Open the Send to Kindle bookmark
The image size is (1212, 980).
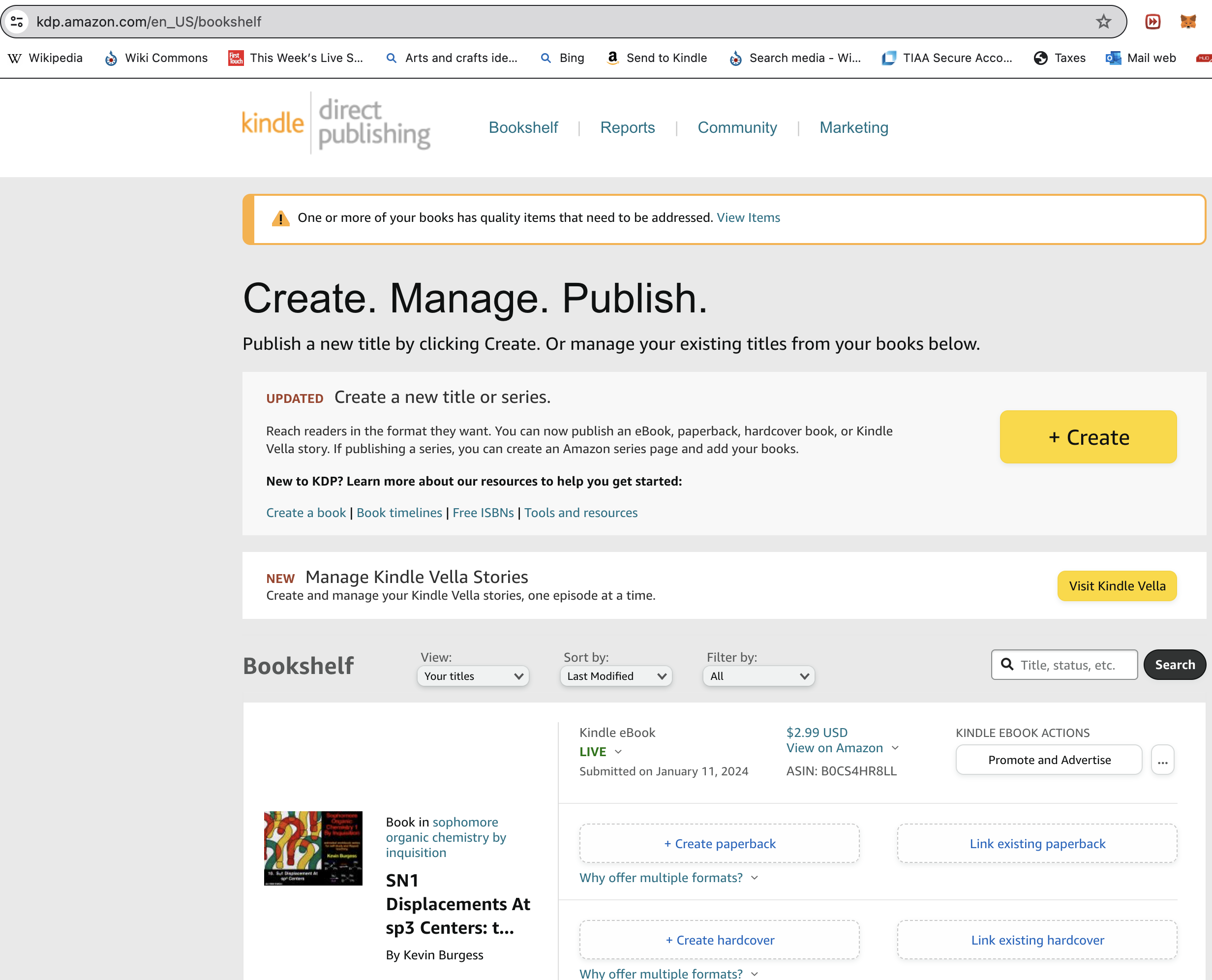click(x=657, y=58)
